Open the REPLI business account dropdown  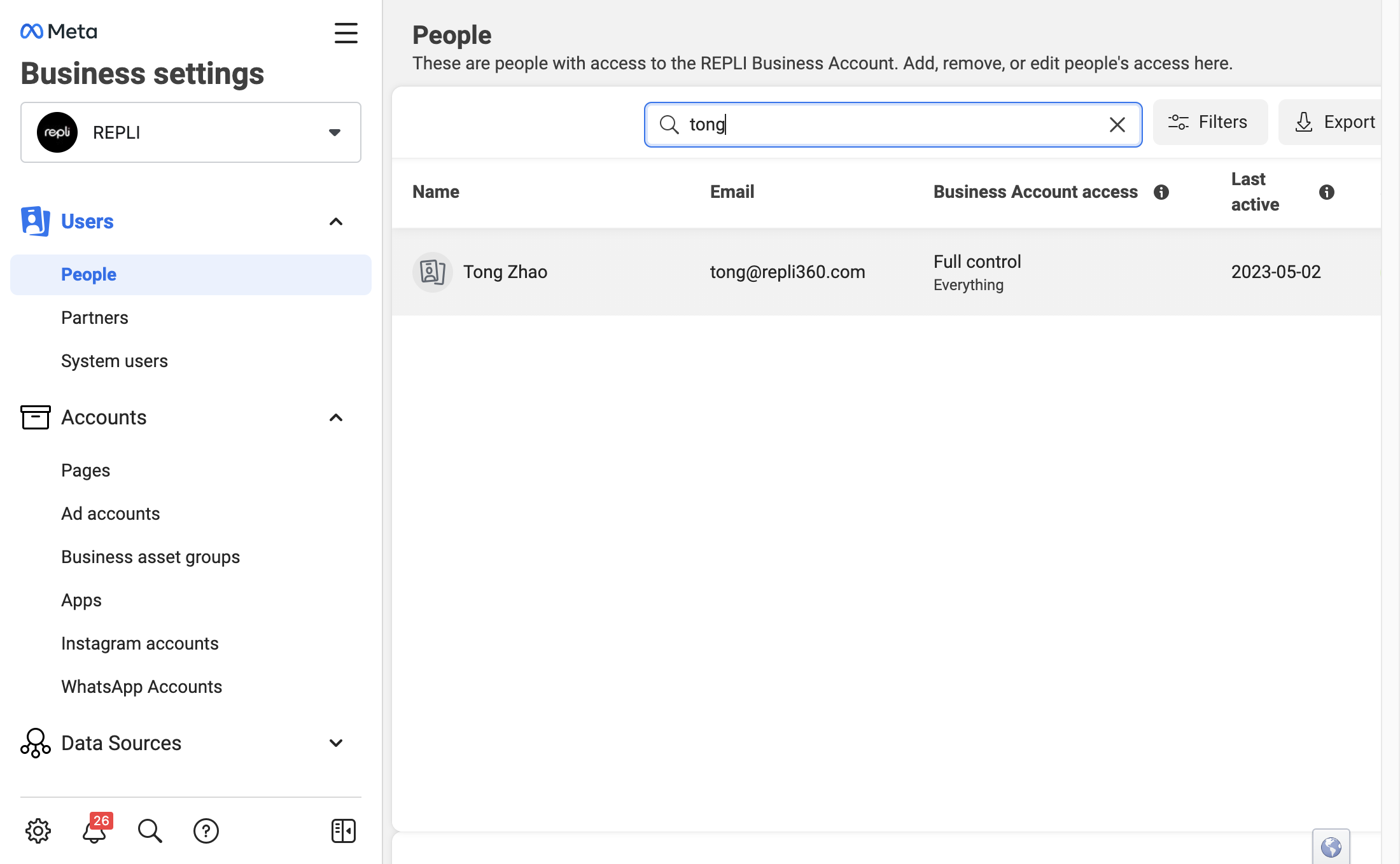(x=191, y=132)
